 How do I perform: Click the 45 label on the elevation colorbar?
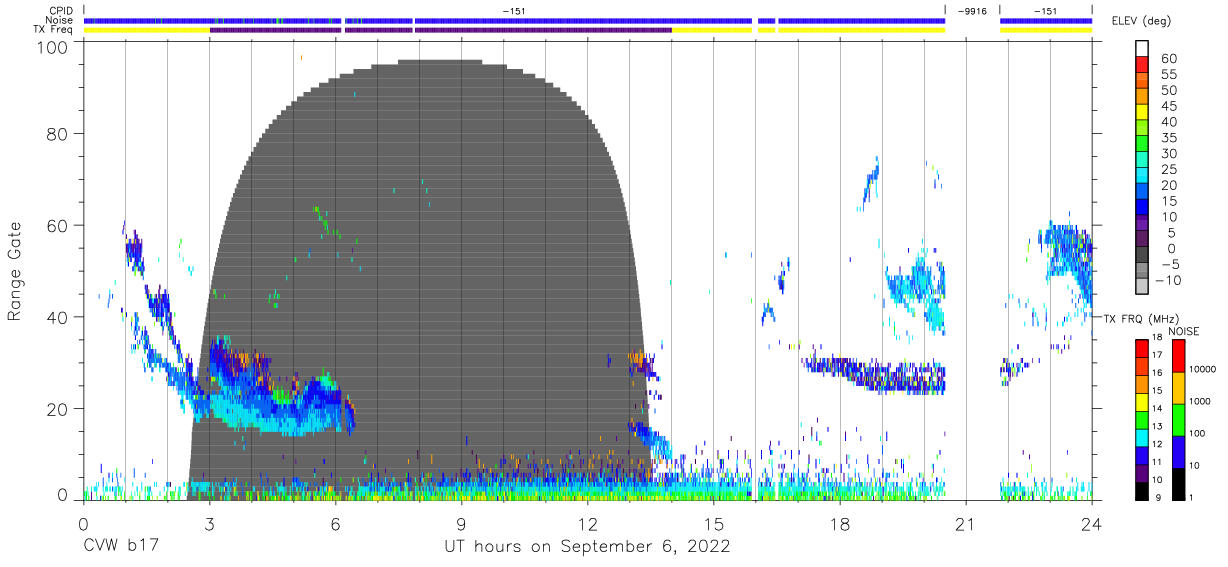[1168, 106]
